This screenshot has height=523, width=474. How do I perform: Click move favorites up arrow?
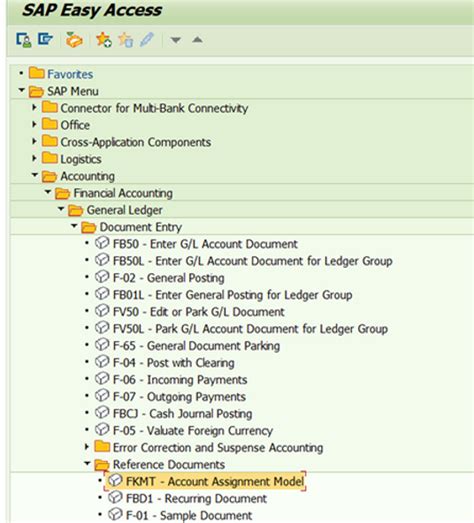point(197,40)
